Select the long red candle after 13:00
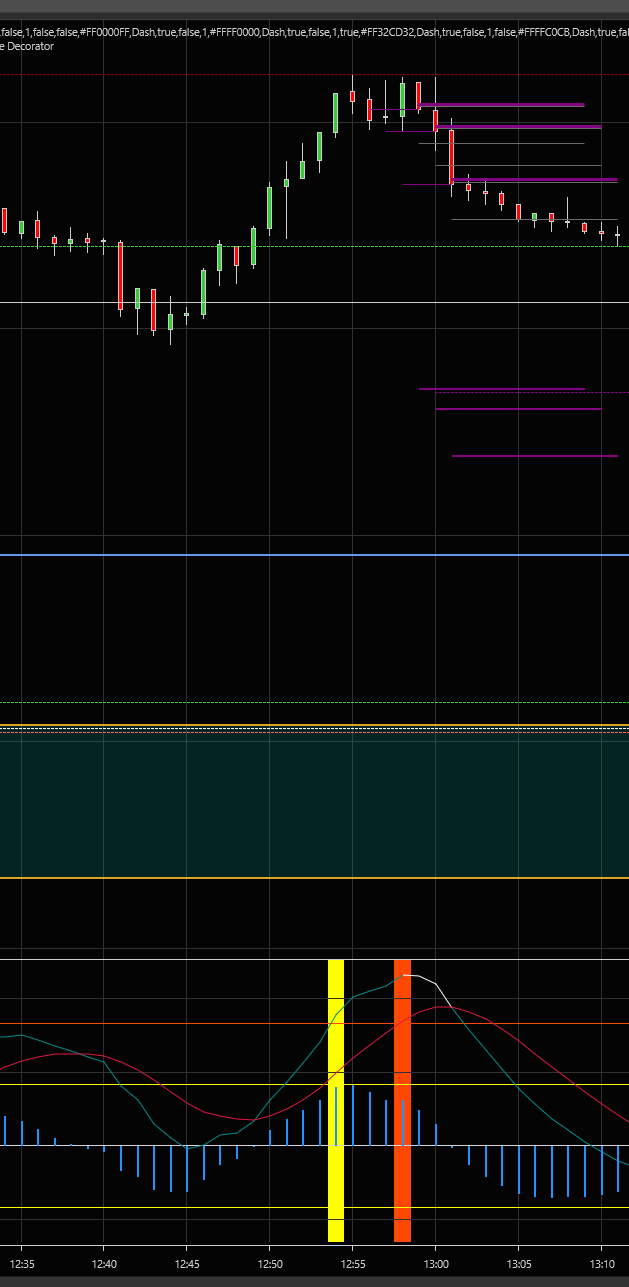The width and height of the screenshot is (629, 1287). (x=451, y=156)
